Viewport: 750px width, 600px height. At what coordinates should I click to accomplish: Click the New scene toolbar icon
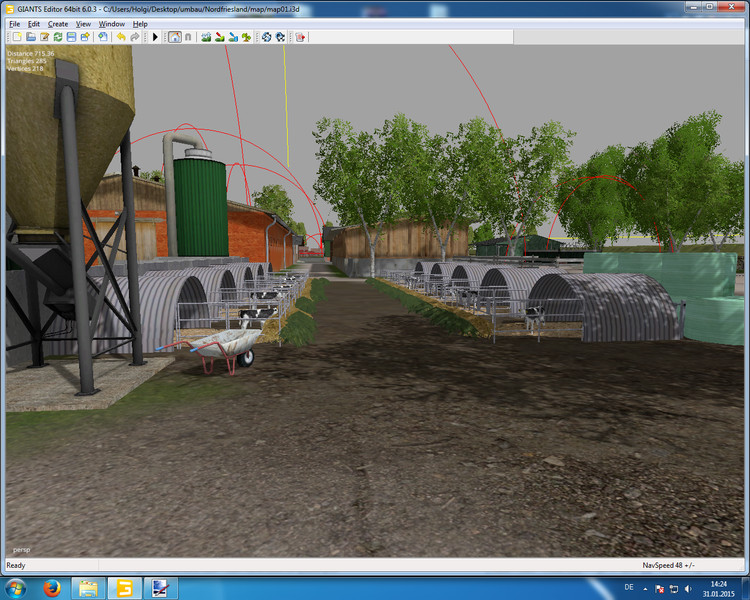pyautogui.click(x=17, y=37)
